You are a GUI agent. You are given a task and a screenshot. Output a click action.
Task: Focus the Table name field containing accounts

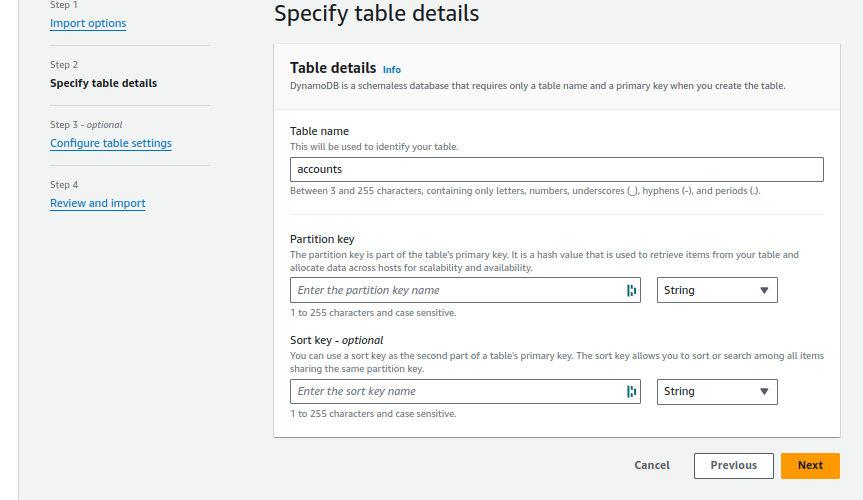556,170
